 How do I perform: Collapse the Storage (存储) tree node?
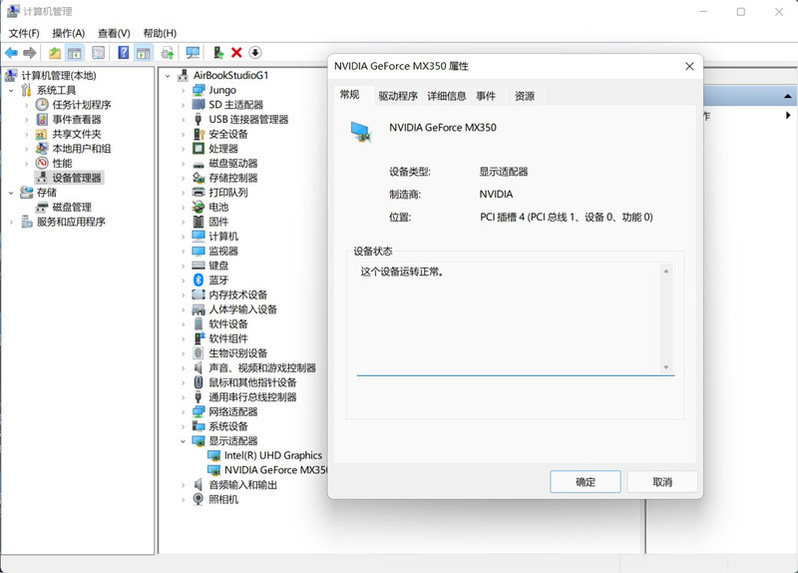(11, 192)
